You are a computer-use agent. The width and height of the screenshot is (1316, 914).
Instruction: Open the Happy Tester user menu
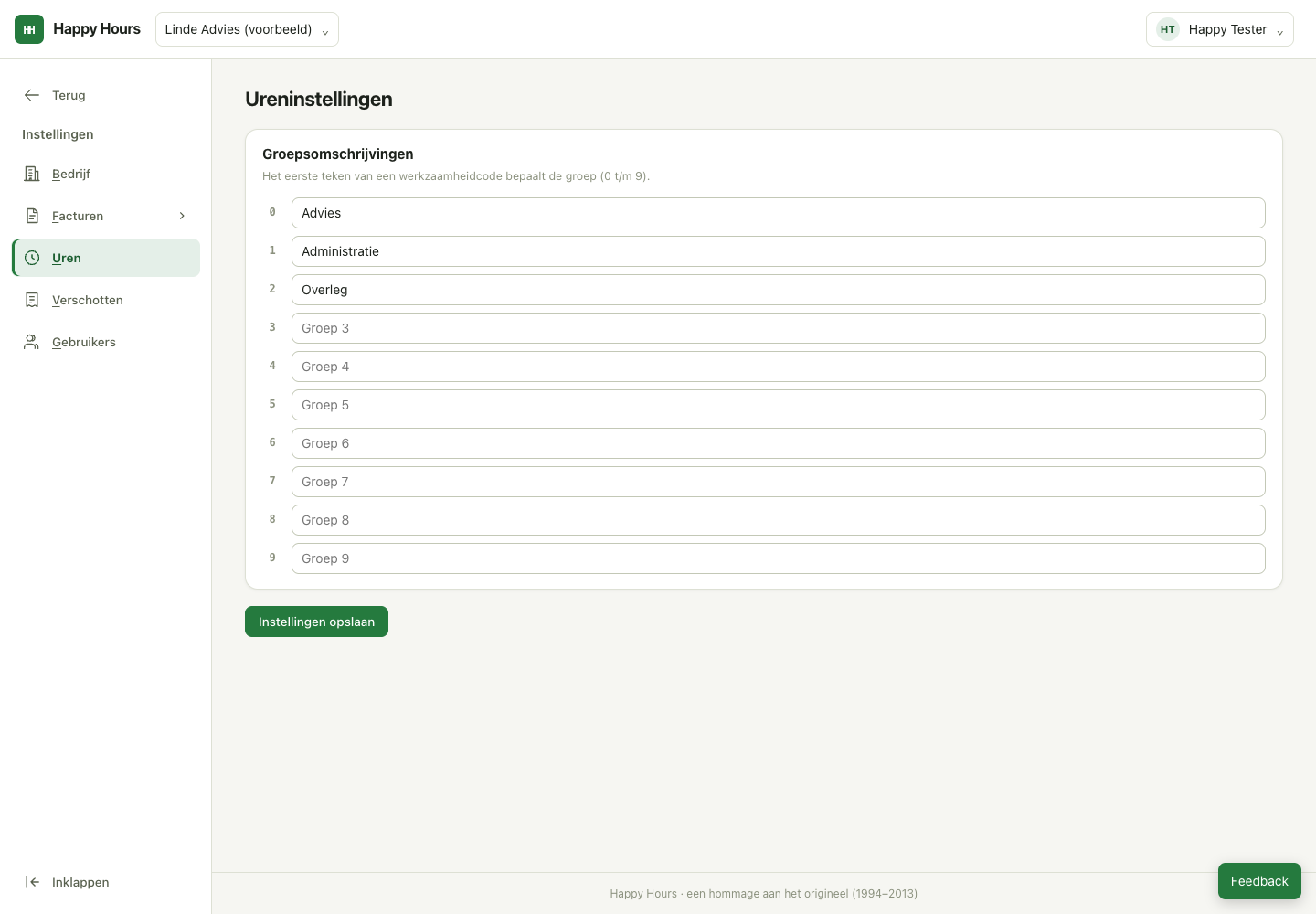pos(1219,29)
